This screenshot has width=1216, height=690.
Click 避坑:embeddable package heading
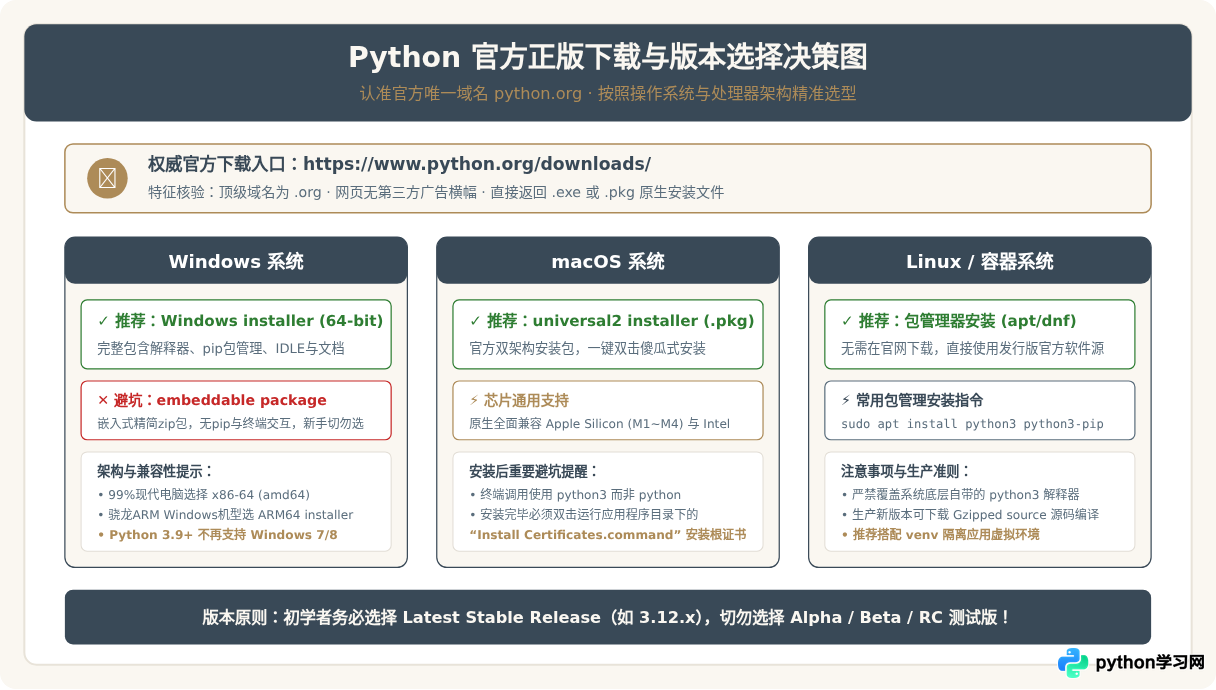[220, 400]
